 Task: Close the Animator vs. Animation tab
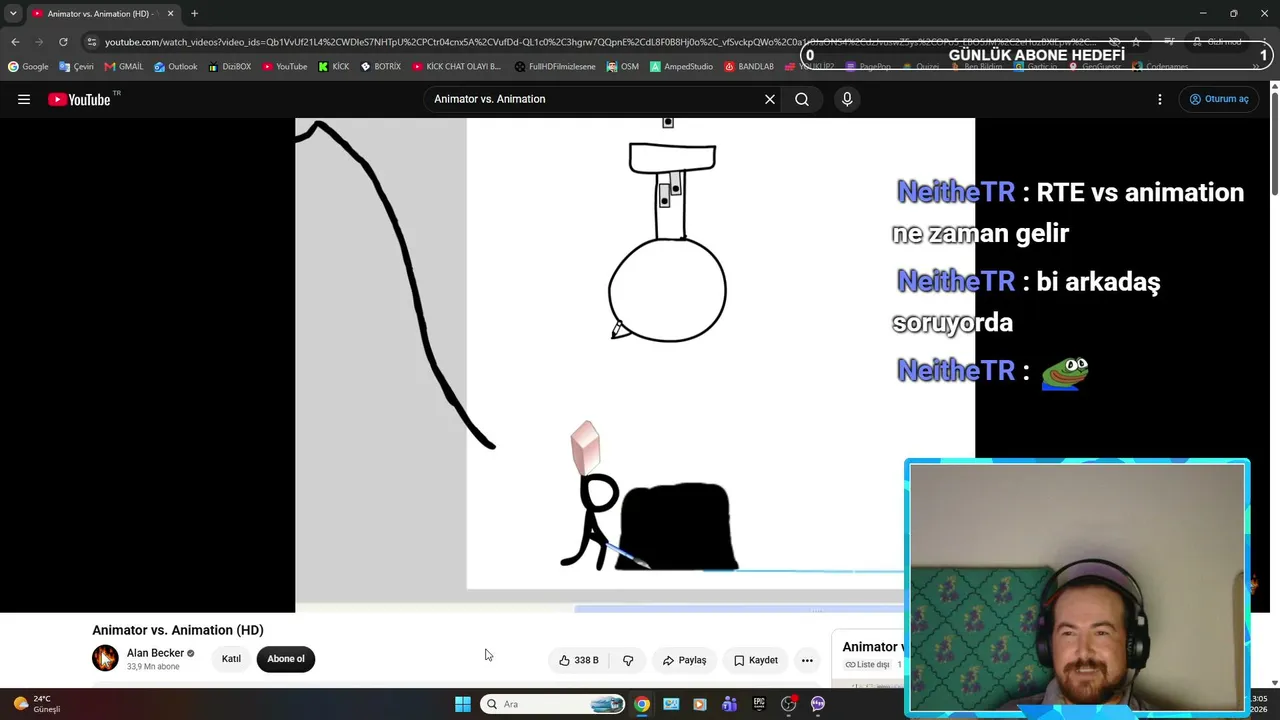(x=170, y=14)
